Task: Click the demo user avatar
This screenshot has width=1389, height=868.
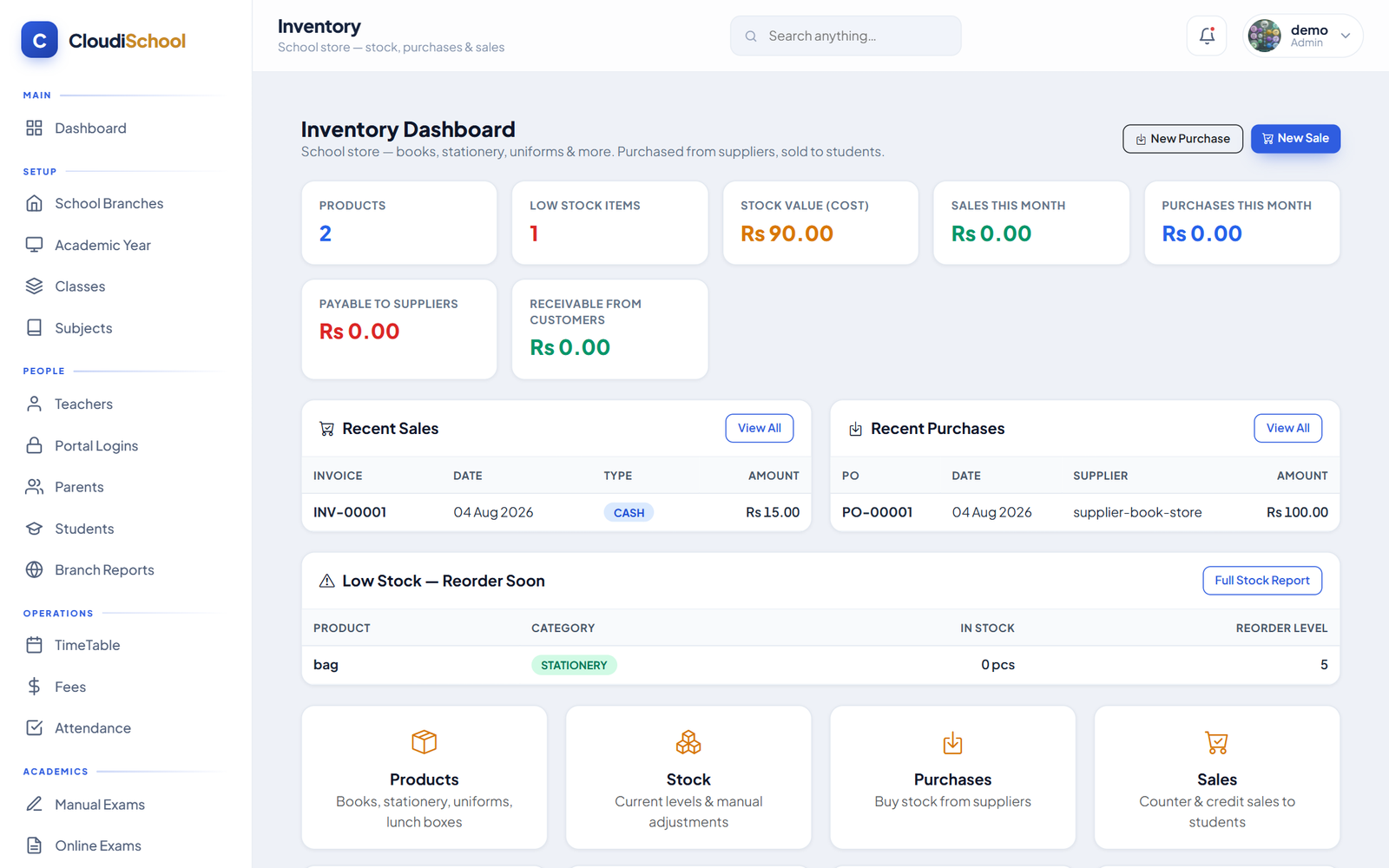Action: pyautogui.click(x=1264, y=36)
